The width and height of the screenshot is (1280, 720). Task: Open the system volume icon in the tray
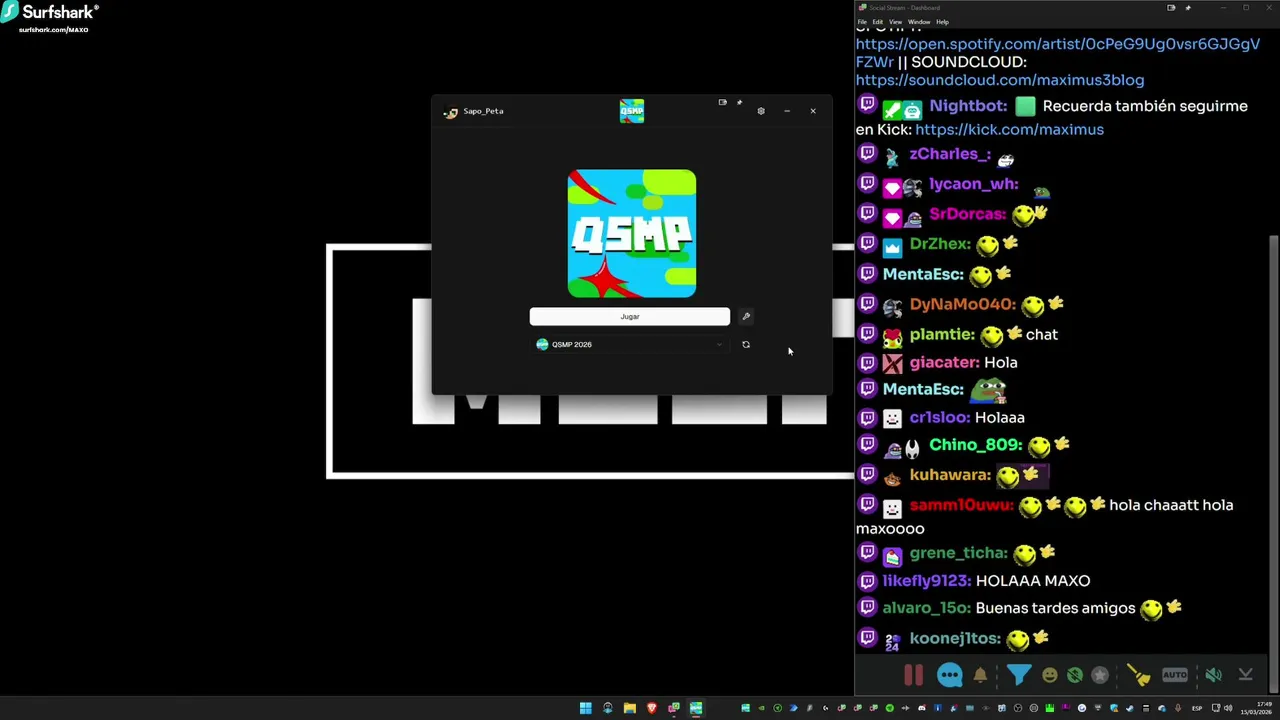coord(1228,708)
